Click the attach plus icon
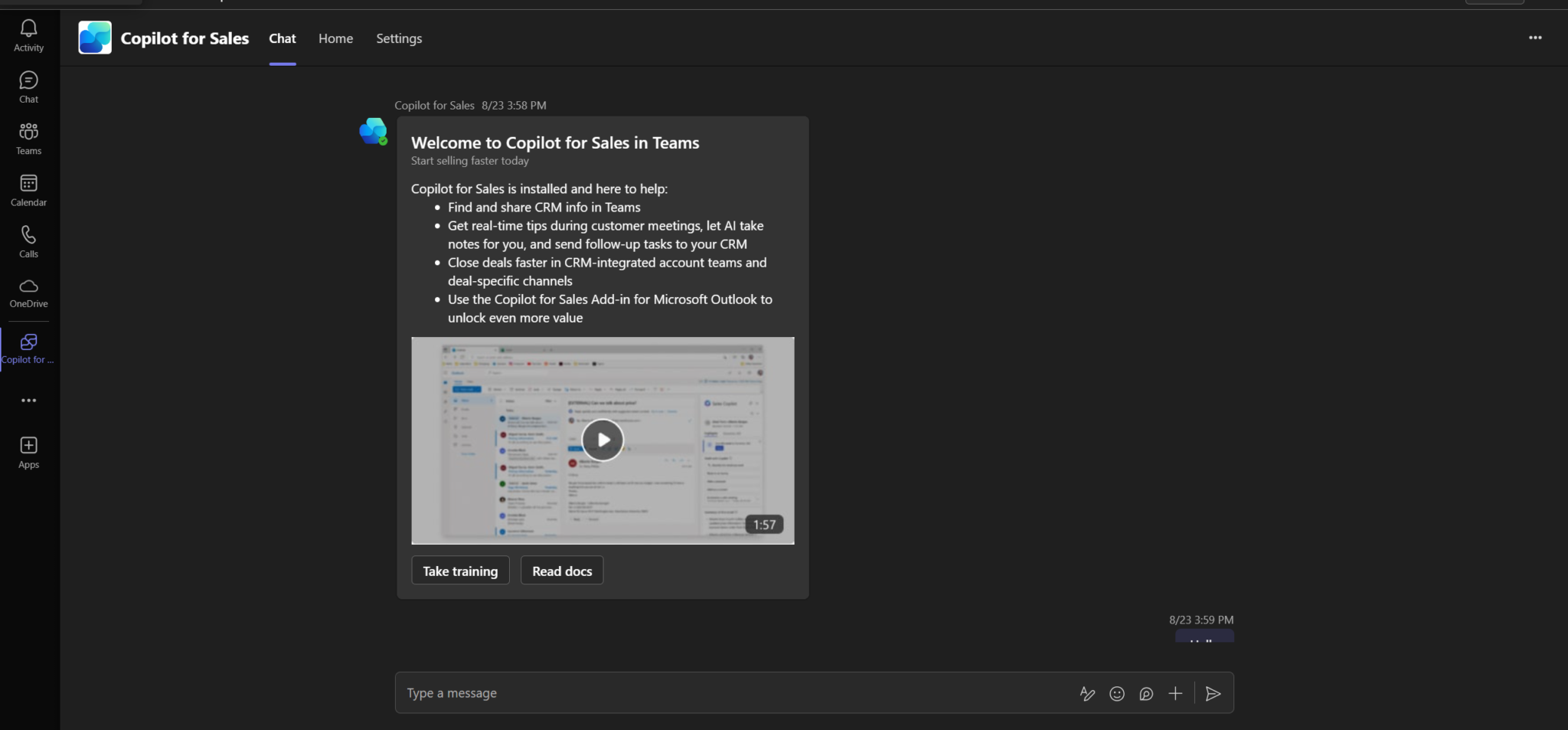1568x730 pixels. click(1175, 693)
